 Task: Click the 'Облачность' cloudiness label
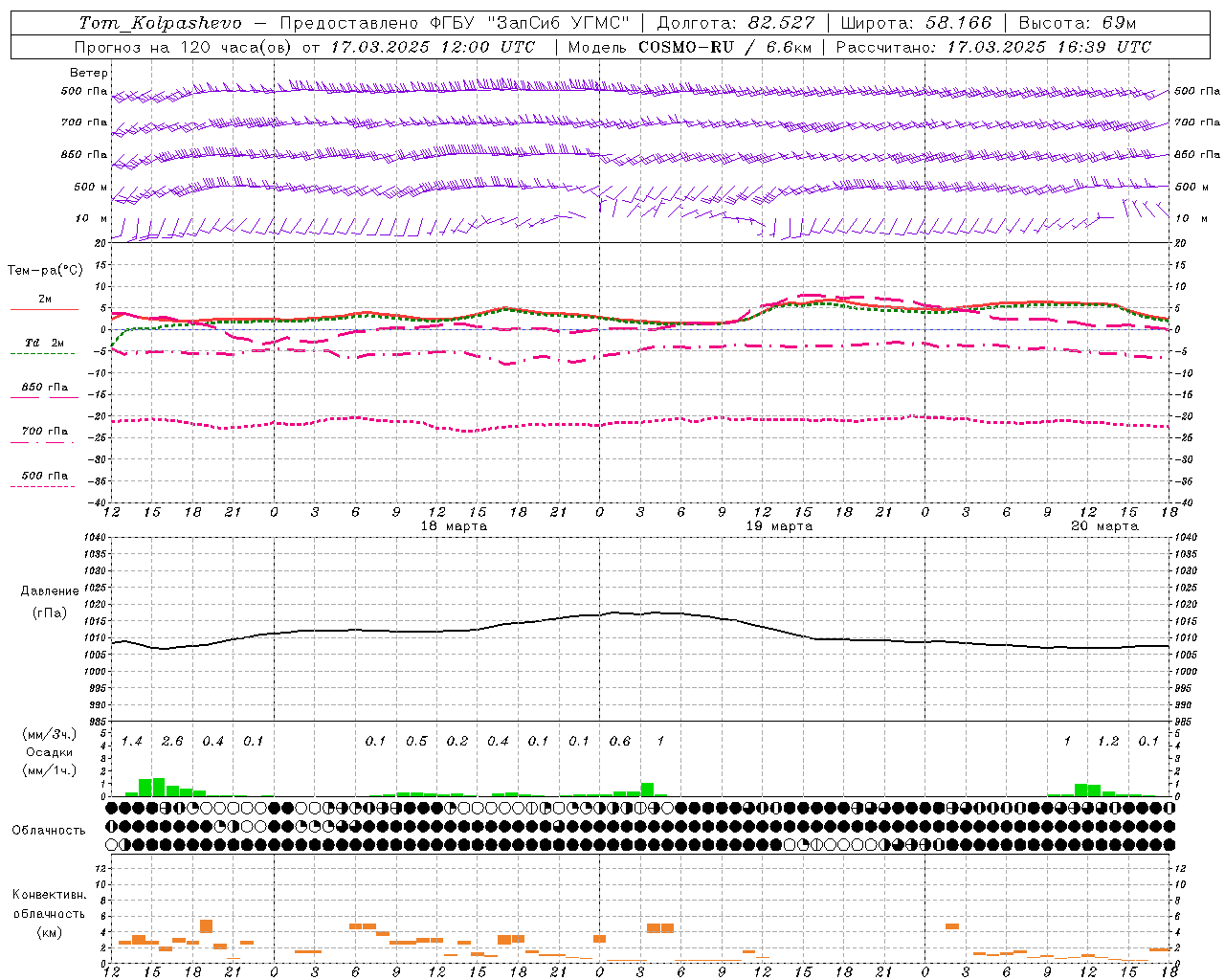(49, 831)
